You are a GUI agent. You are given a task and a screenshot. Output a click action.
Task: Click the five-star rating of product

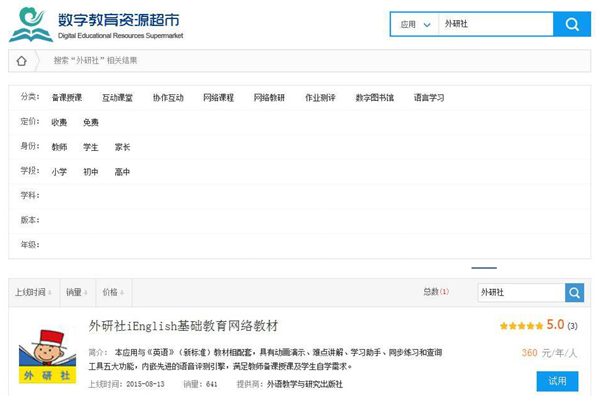[521, 326]
